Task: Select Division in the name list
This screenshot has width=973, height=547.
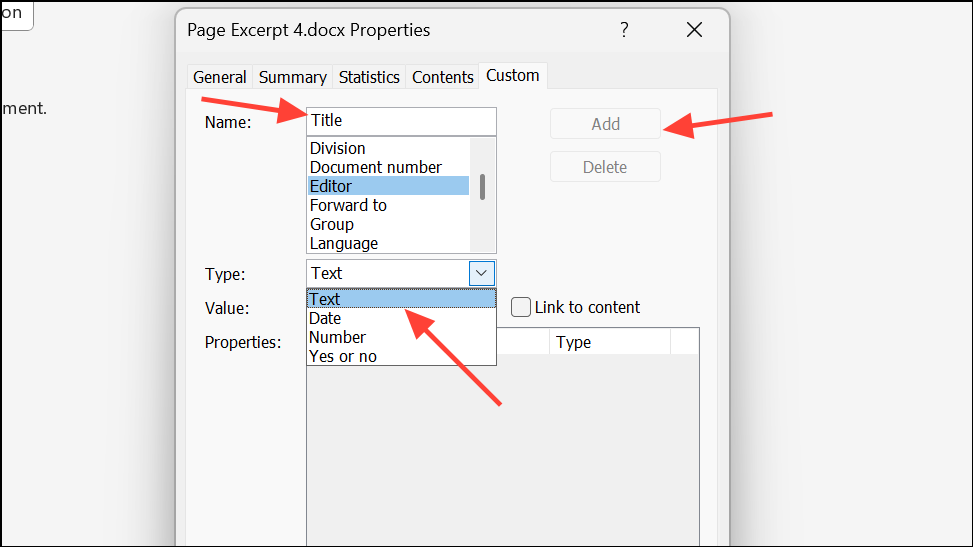Action: pyautogui.click(x=338, y=148)
